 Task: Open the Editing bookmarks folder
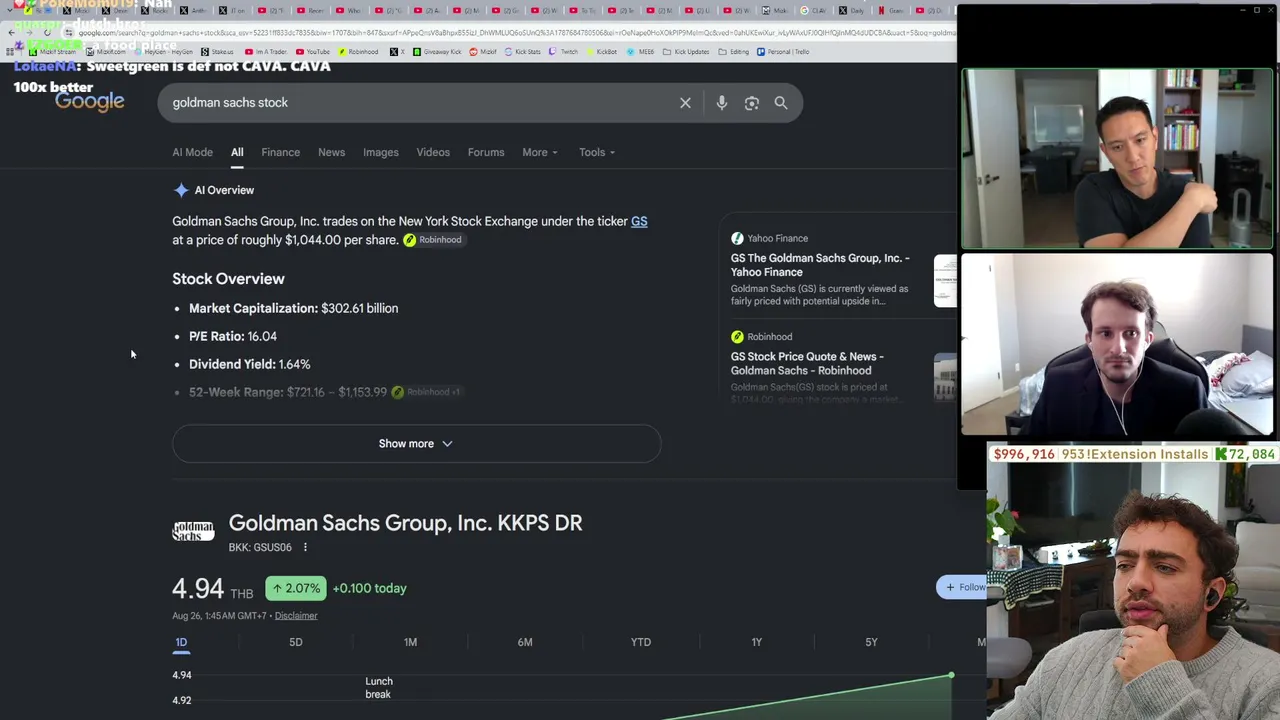(734, 52)
